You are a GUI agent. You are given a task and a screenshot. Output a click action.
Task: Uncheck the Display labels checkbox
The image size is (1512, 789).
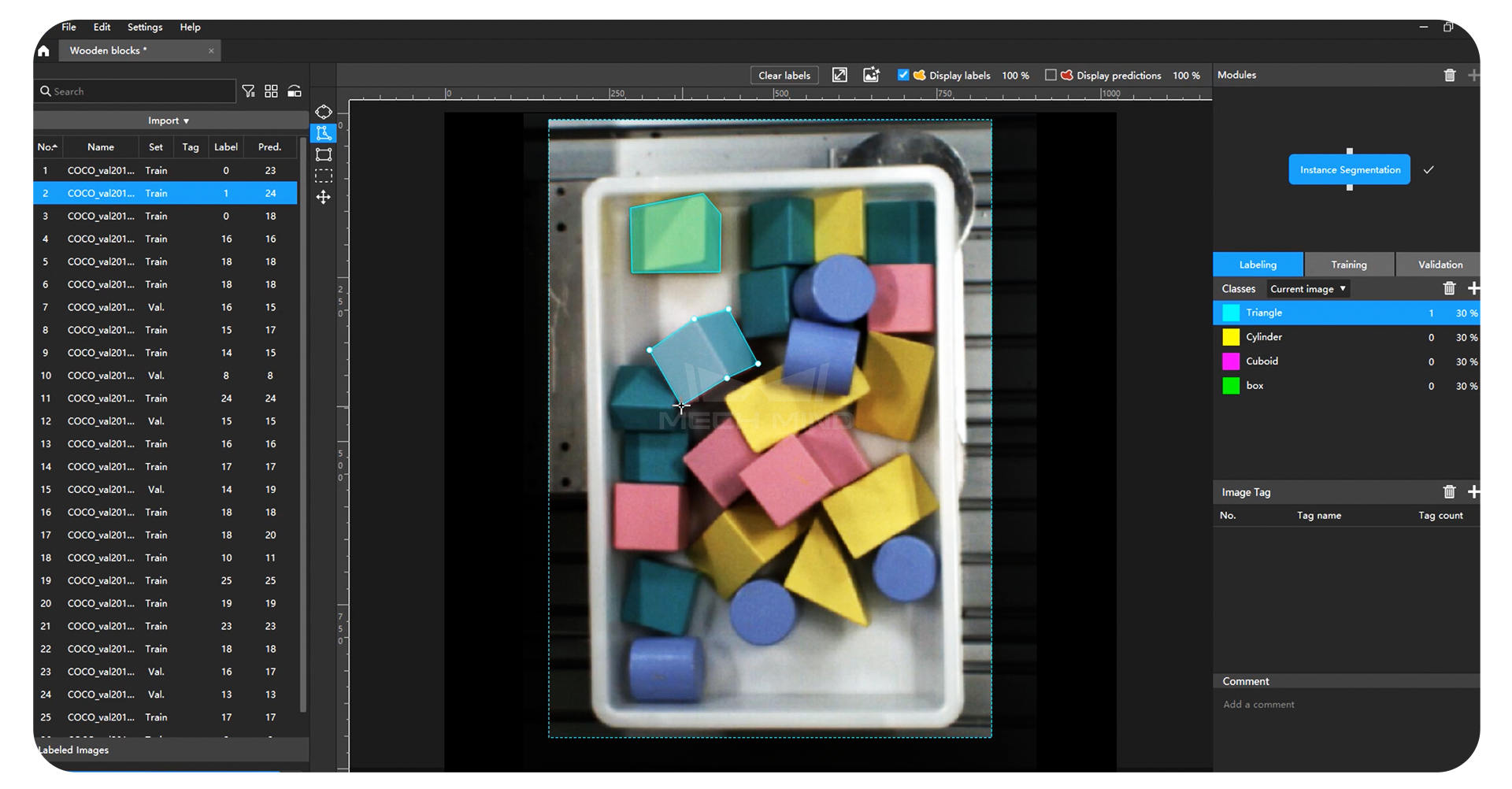902,75
